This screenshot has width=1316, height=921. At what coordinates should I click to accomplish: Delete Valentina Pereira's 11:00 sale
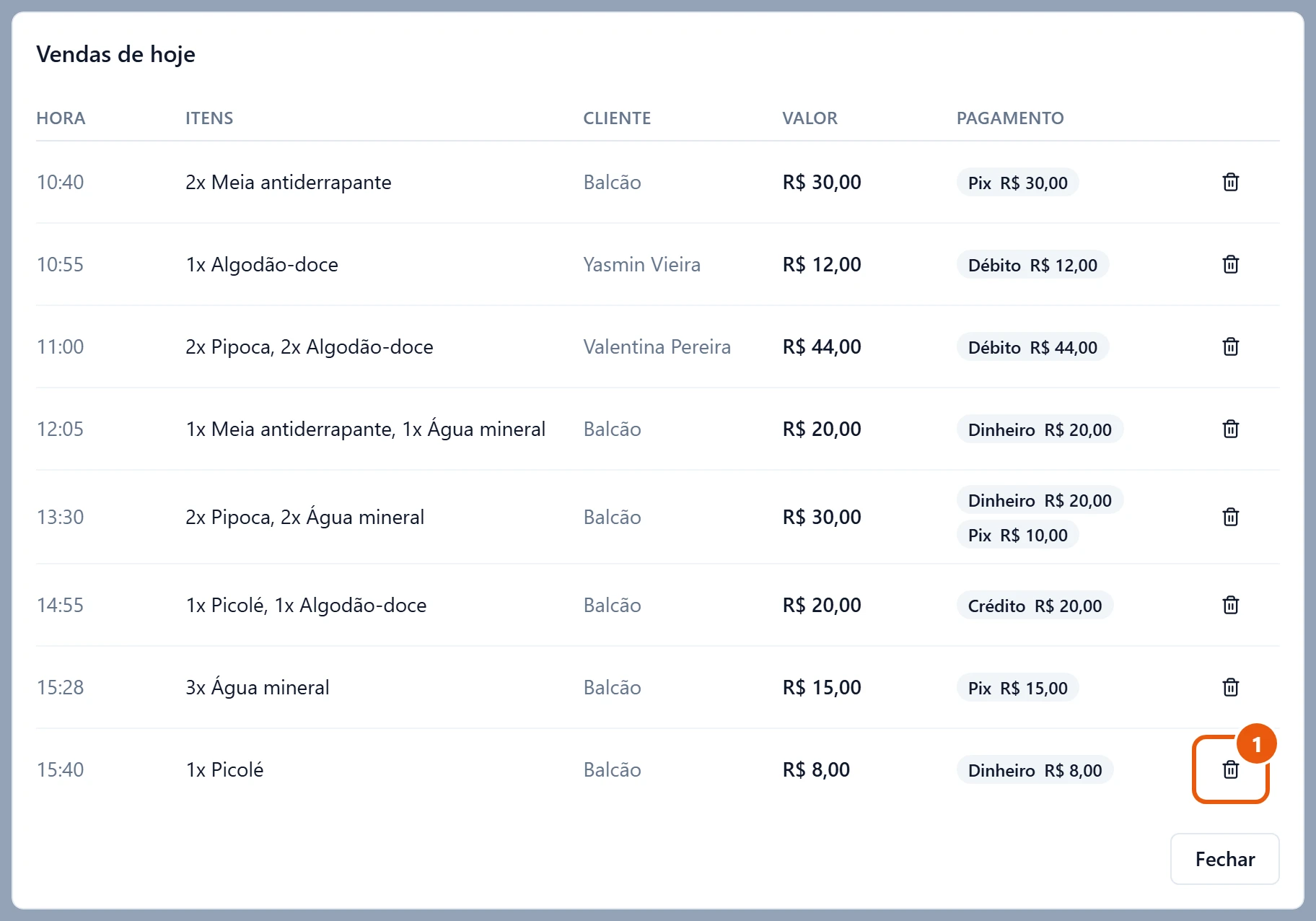1230,346
